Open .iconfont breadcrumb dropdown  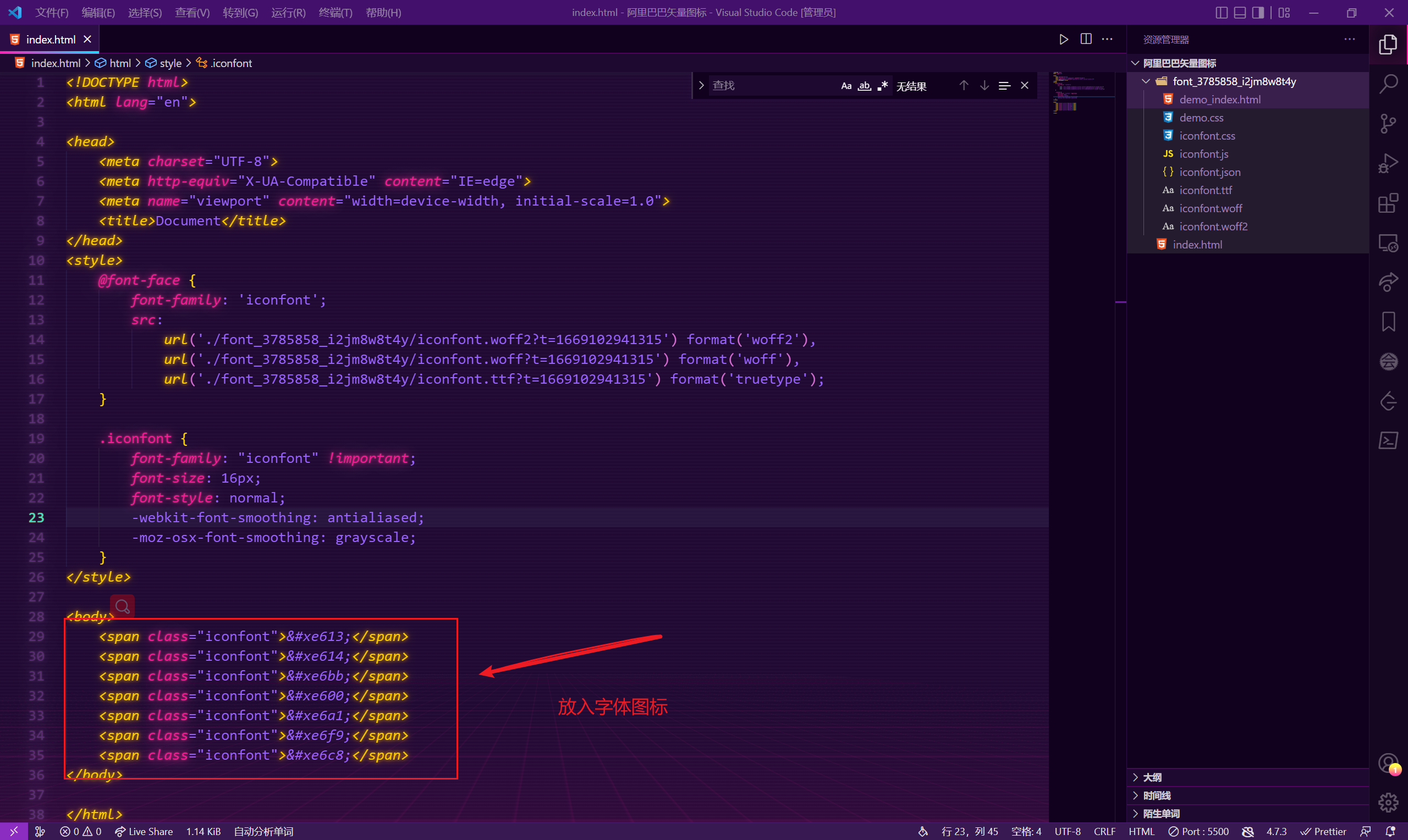tap(224, 63)
